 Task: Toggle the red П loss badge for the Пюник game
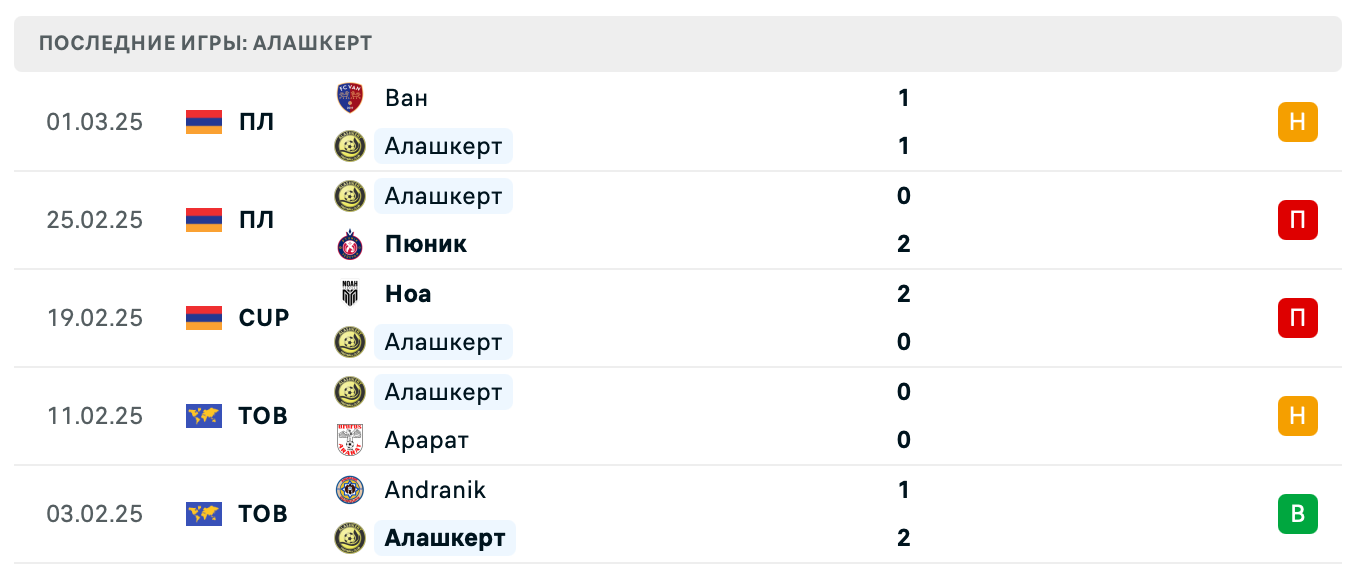pos(1298,220)
